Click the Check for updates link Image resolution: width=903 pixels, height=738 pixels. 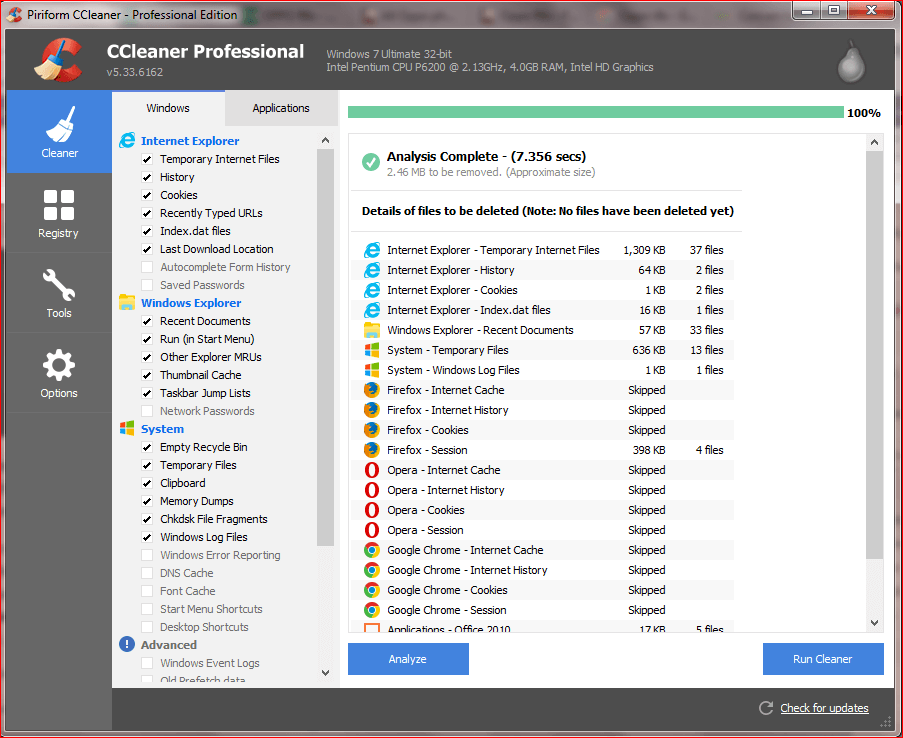(824, 708)
